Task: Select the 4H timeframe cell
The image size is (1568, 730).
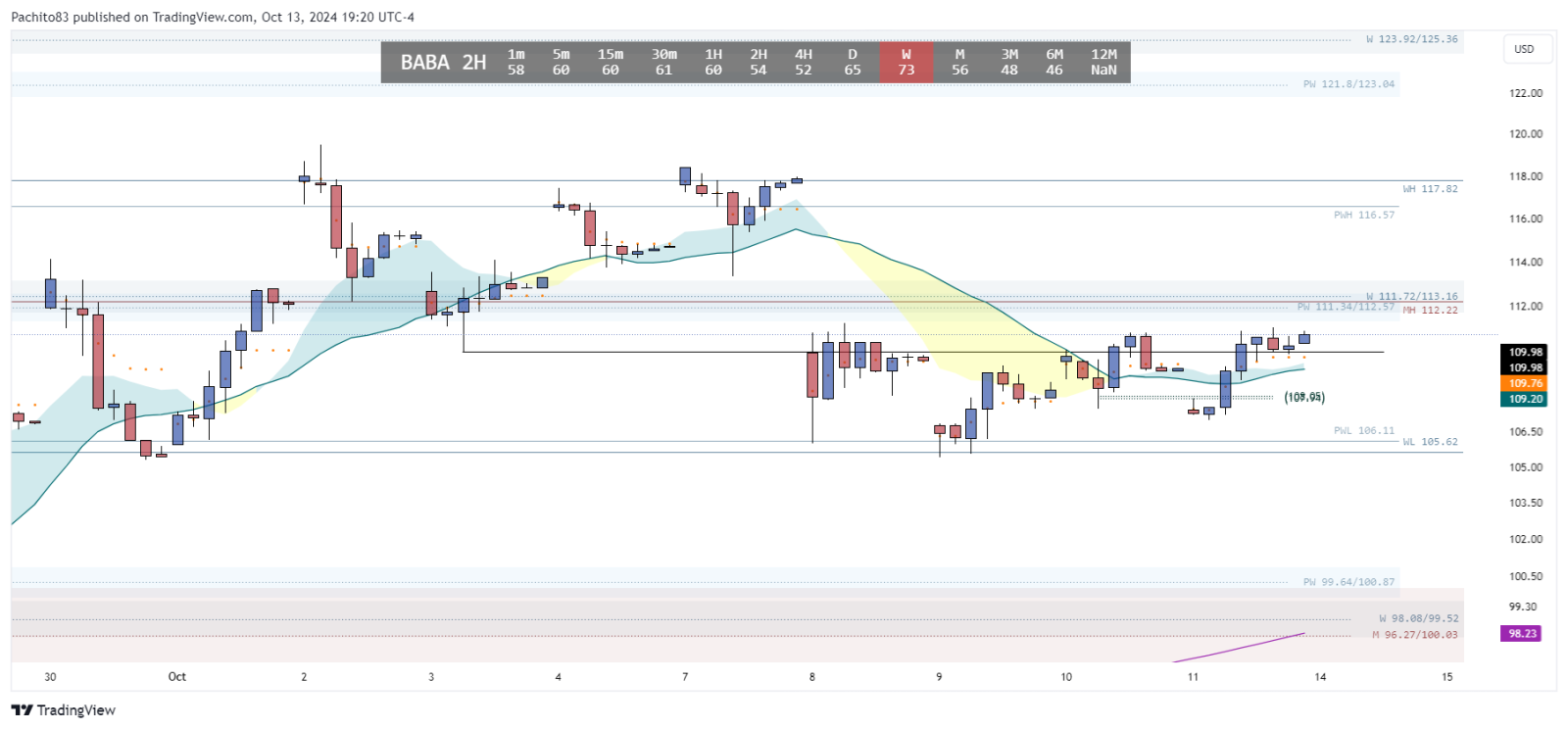Action: coord(804,62)
